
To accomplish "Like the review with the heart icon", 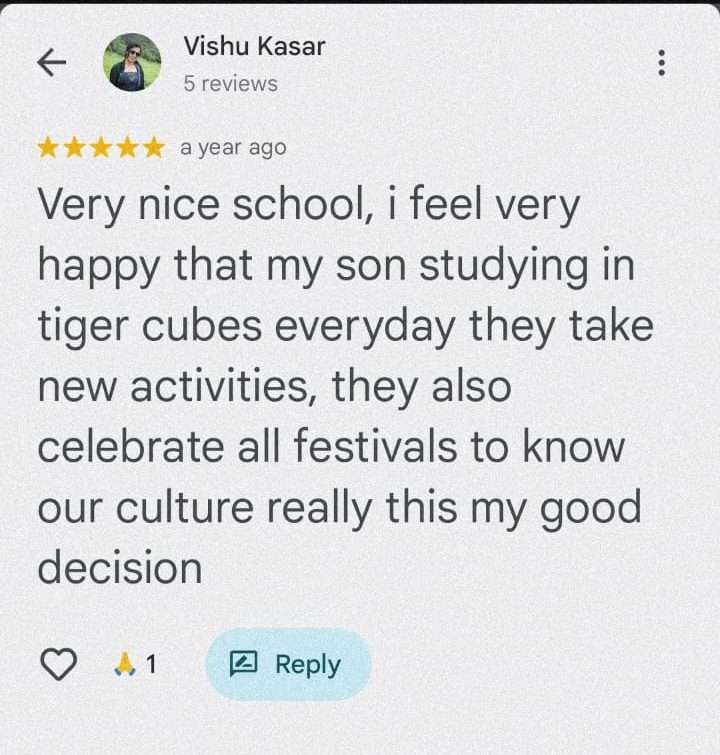I will click(58, 664).
